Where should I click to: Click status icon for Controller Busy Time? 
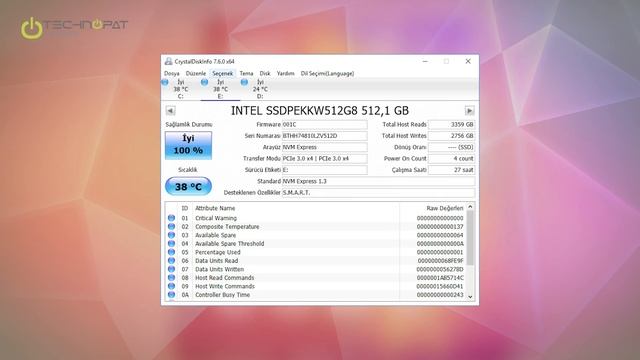point(171,295)
